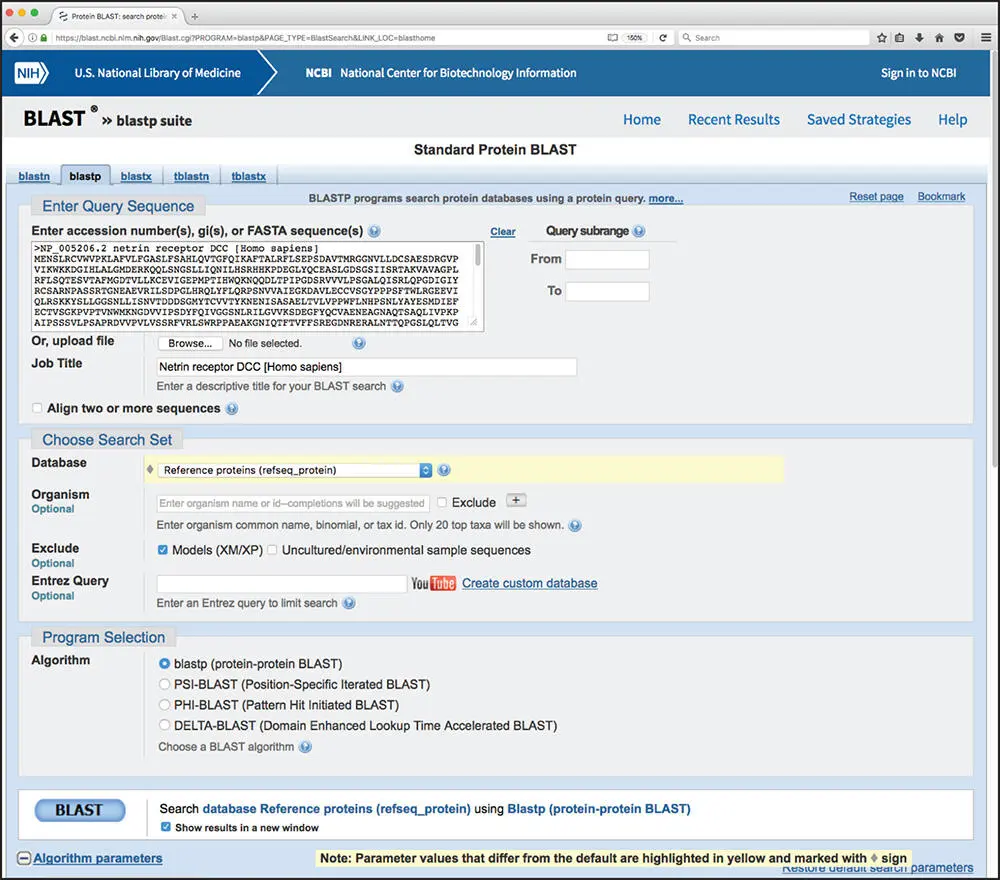Switch to the blastx tab

pos(136,177)
